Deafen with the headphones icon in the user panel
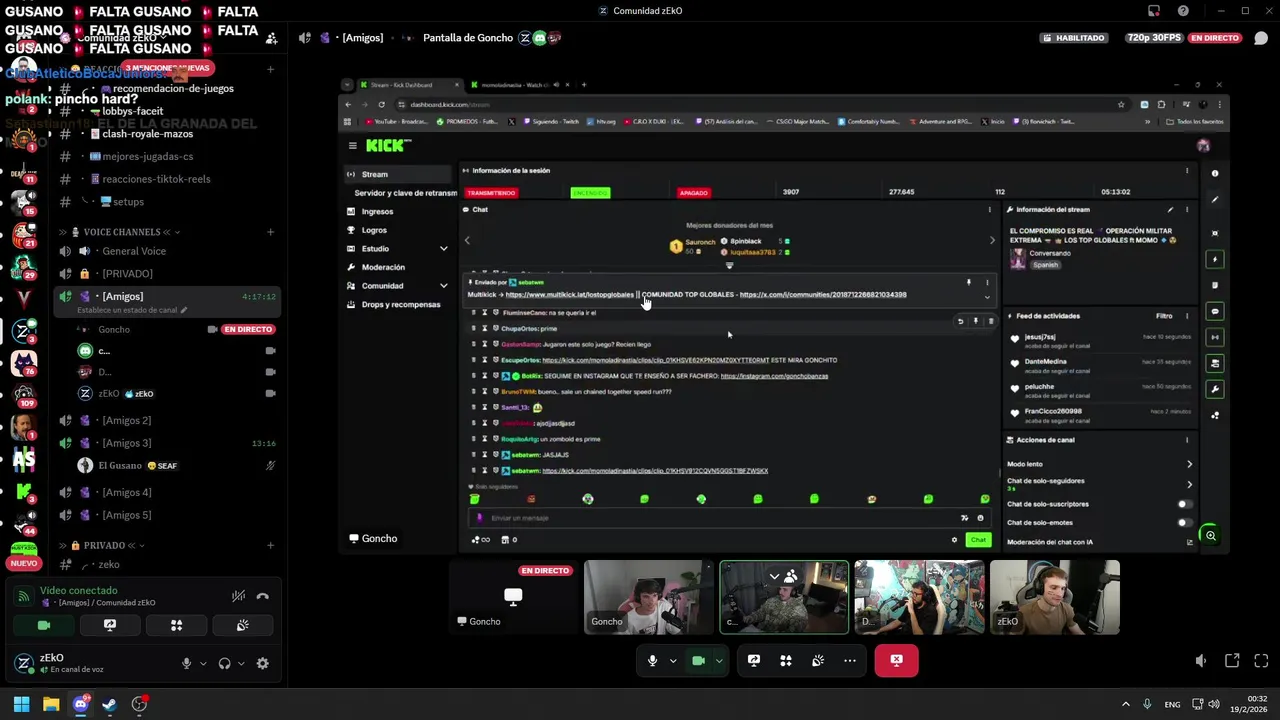This screenshot has width=1280, height=720. click(x=224, y=663)
